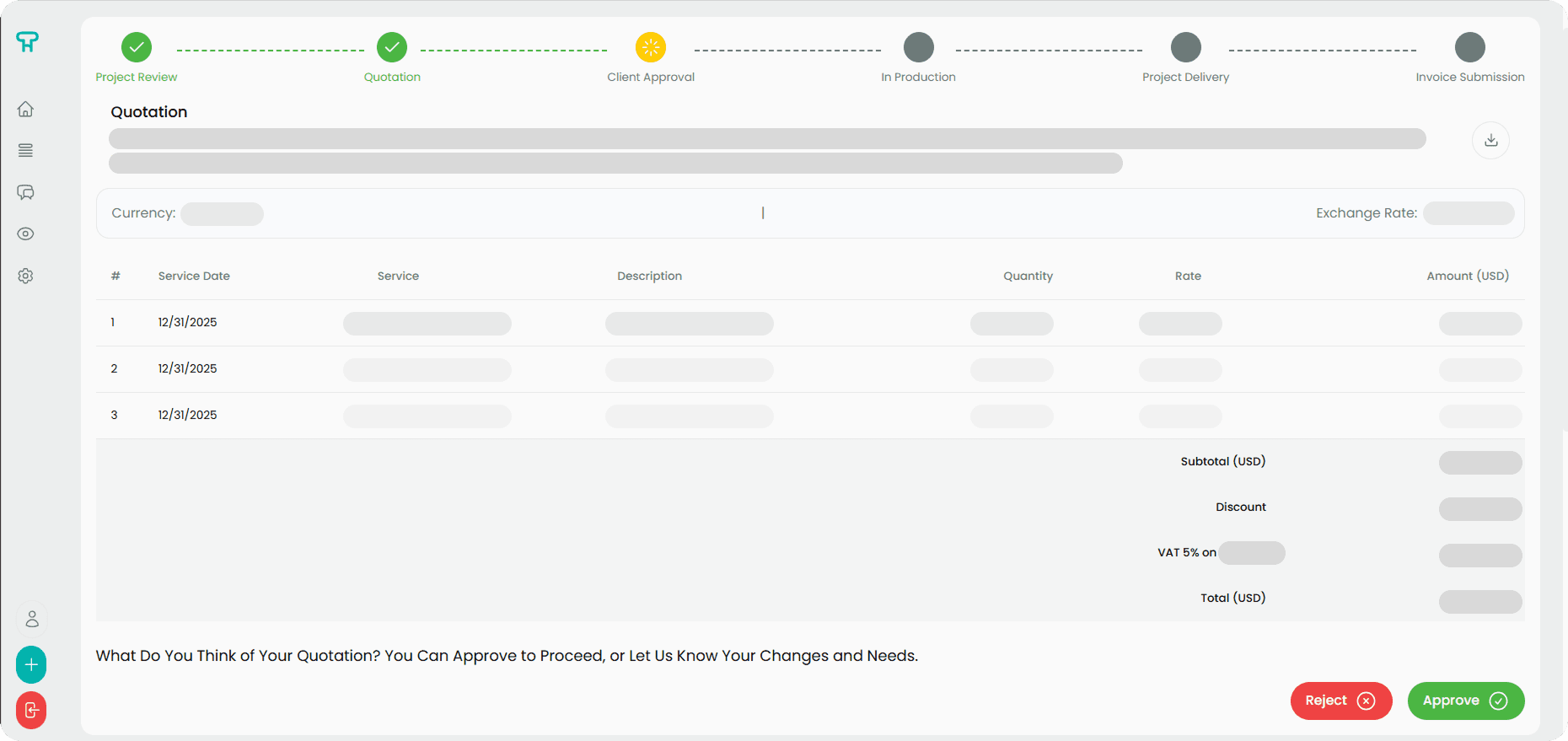Click the teal plus add button
Viewport: 1568px width, 741px height.
click(x=31, y=665)
